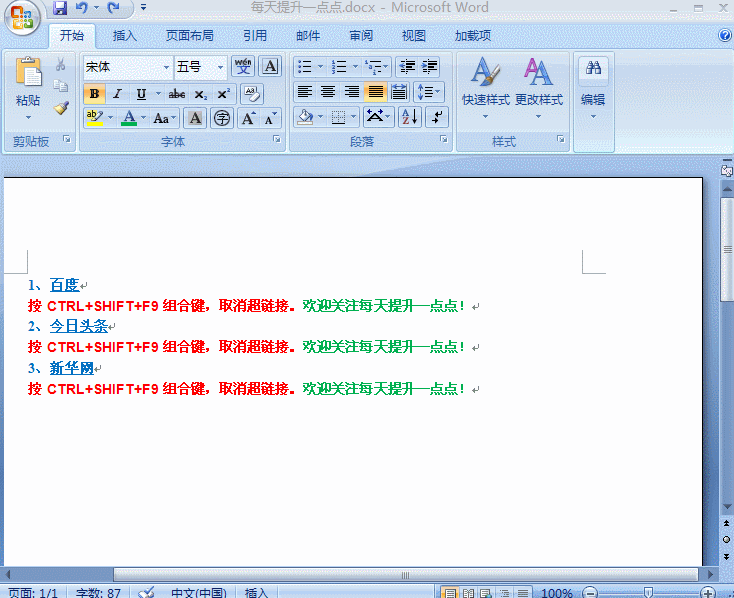
Task: Copy selection with copy icon
Action: (x=60, y=86)
